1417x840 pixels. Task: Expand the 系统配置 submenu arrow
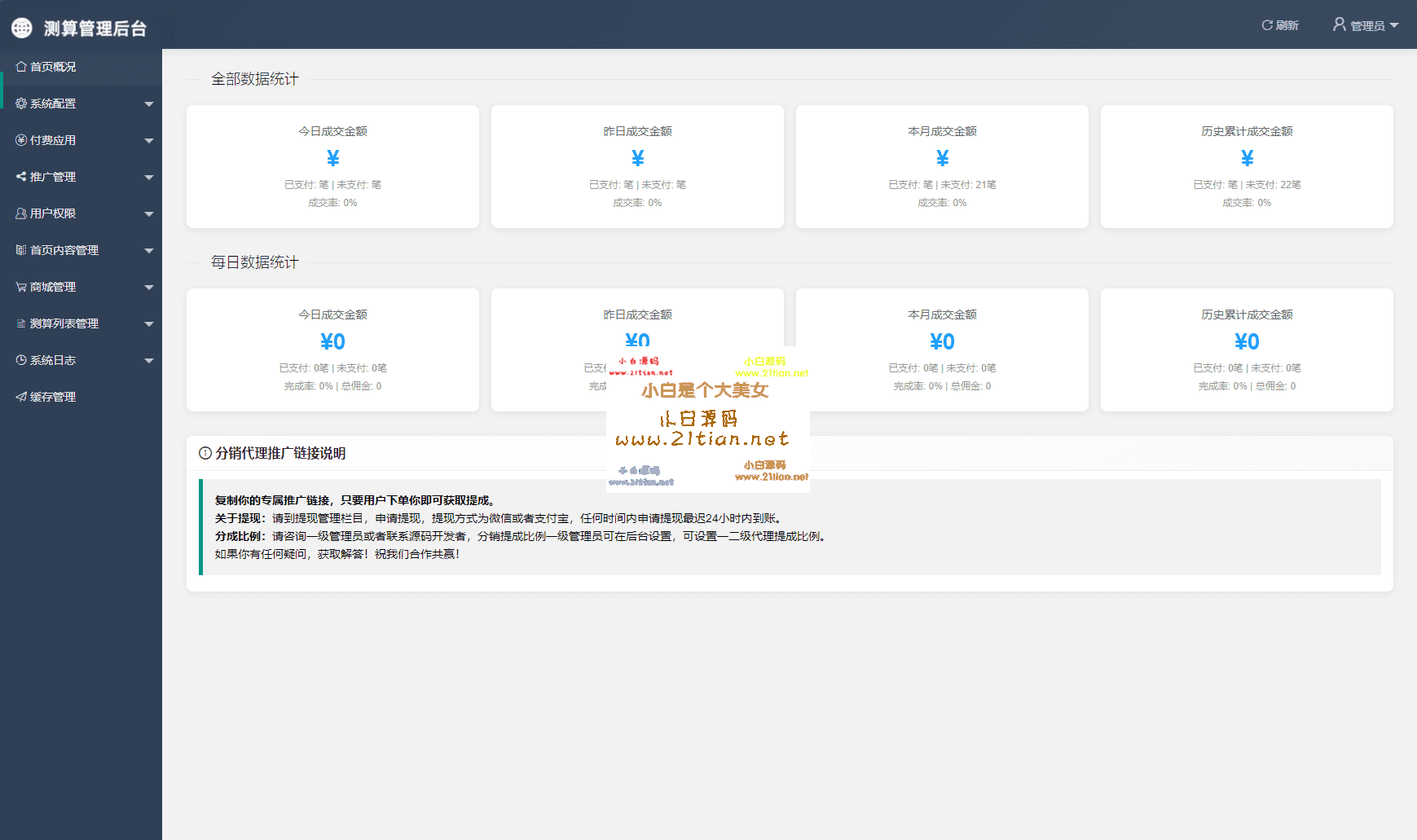[148, 104]
